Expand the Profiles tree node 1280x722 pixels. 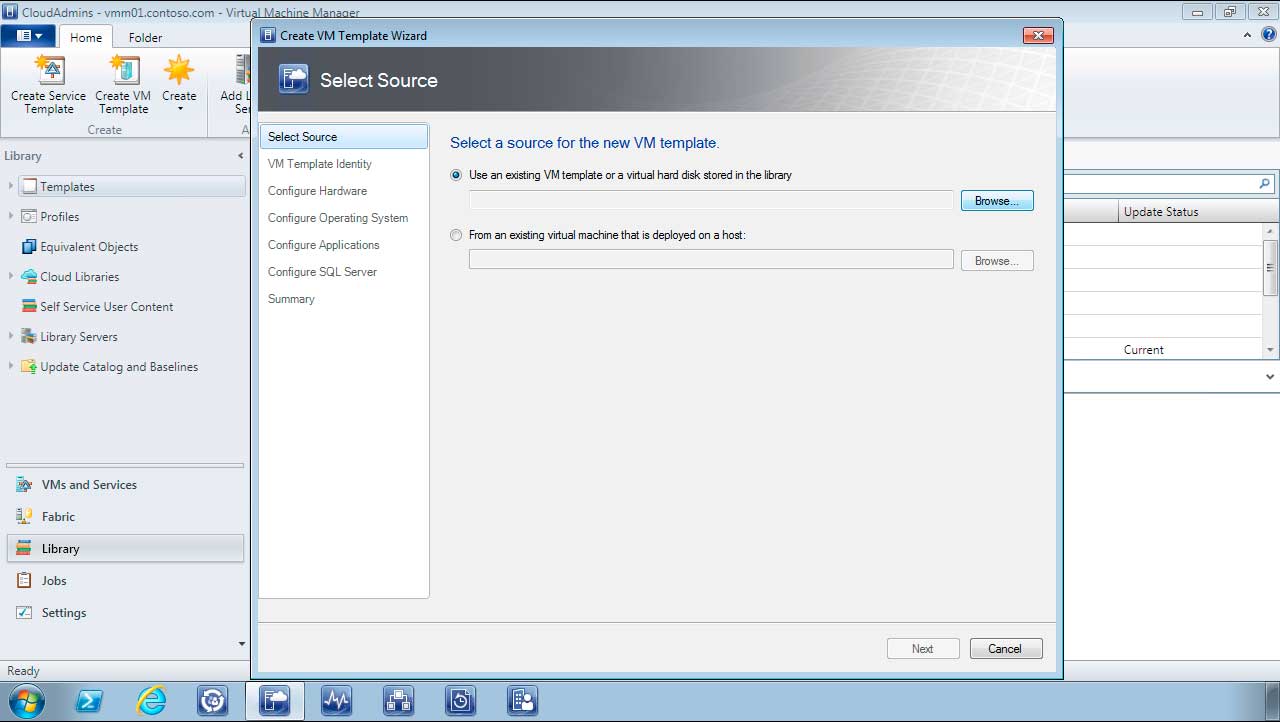pos(11,216)
